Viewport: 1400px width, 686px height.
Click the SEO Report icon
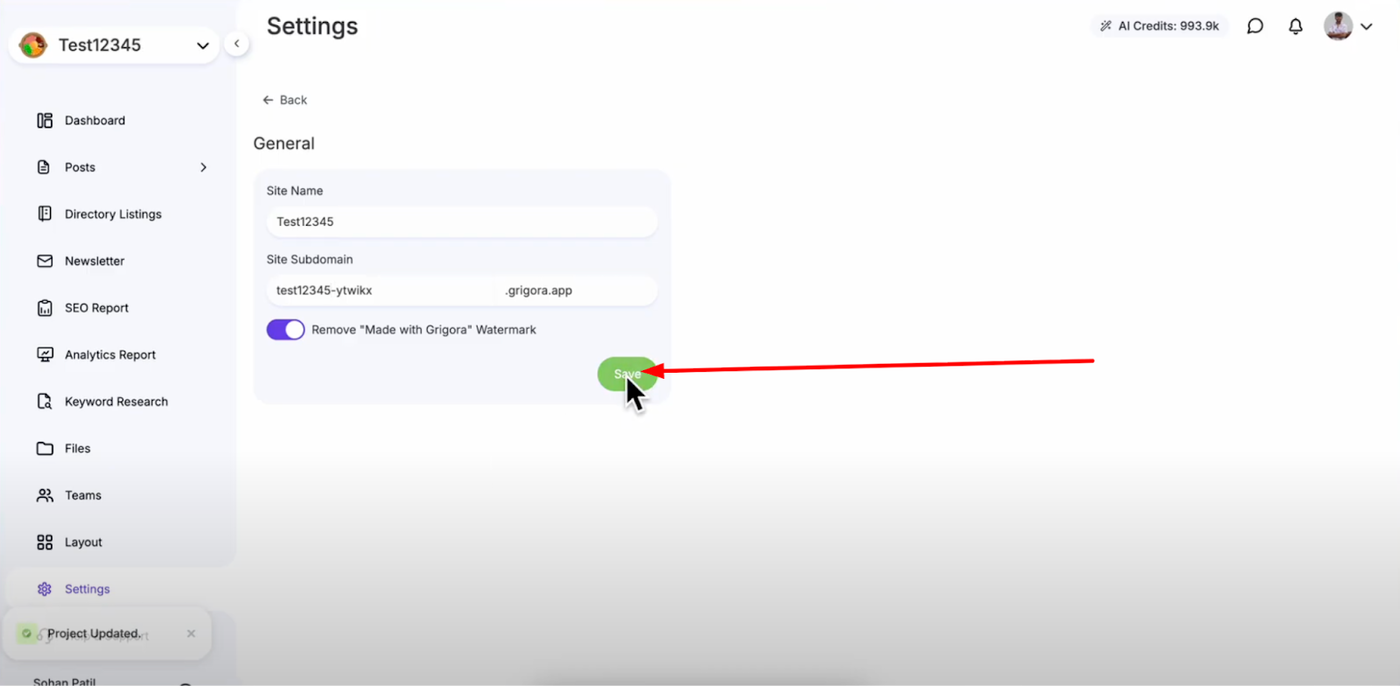tap(45, 308)
